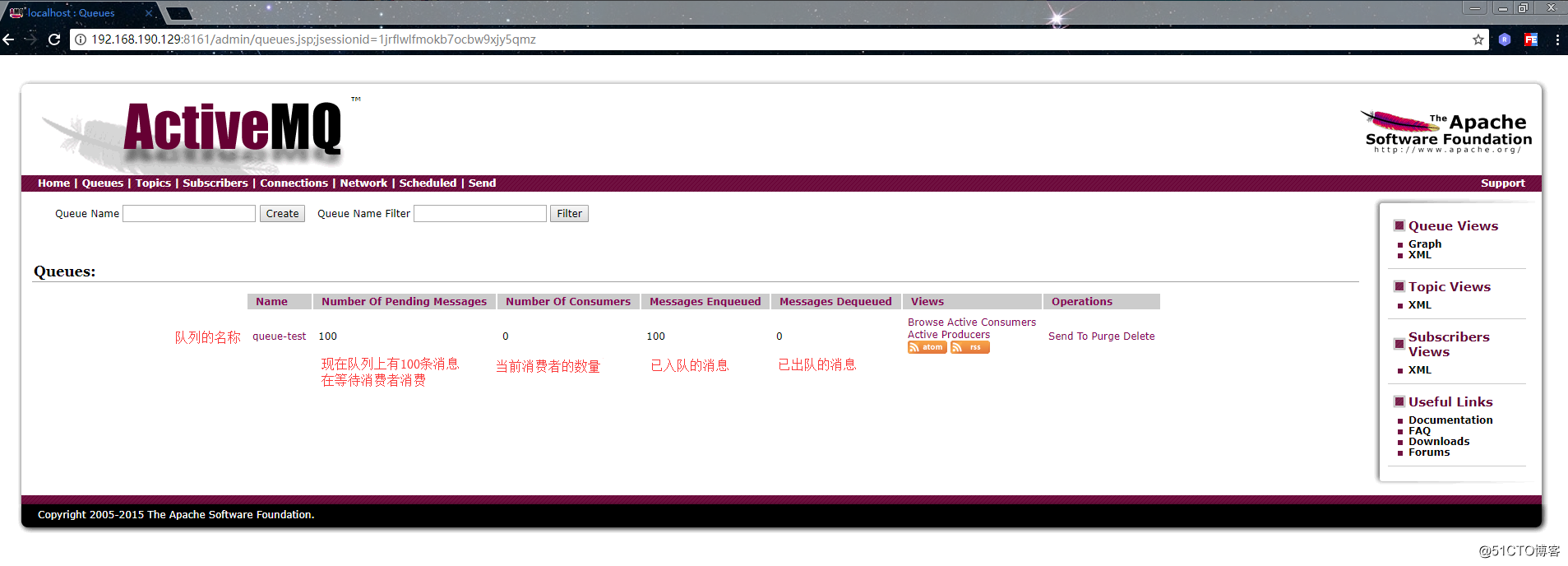Screen dimensions: 1568x566
Task: Close the localhost : Queues tab
Action: point(149,13)
